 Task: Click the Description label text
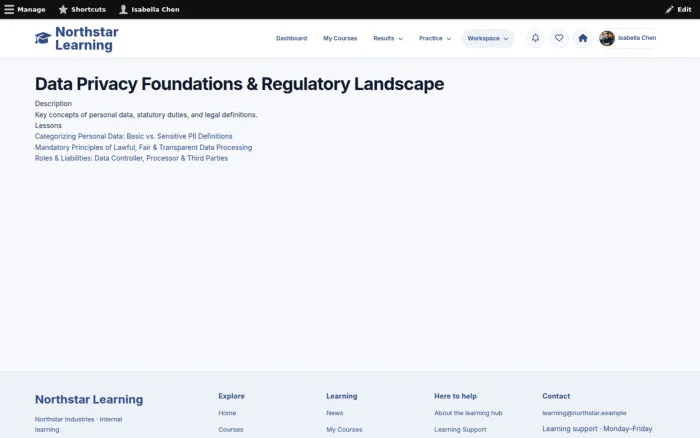53,104
